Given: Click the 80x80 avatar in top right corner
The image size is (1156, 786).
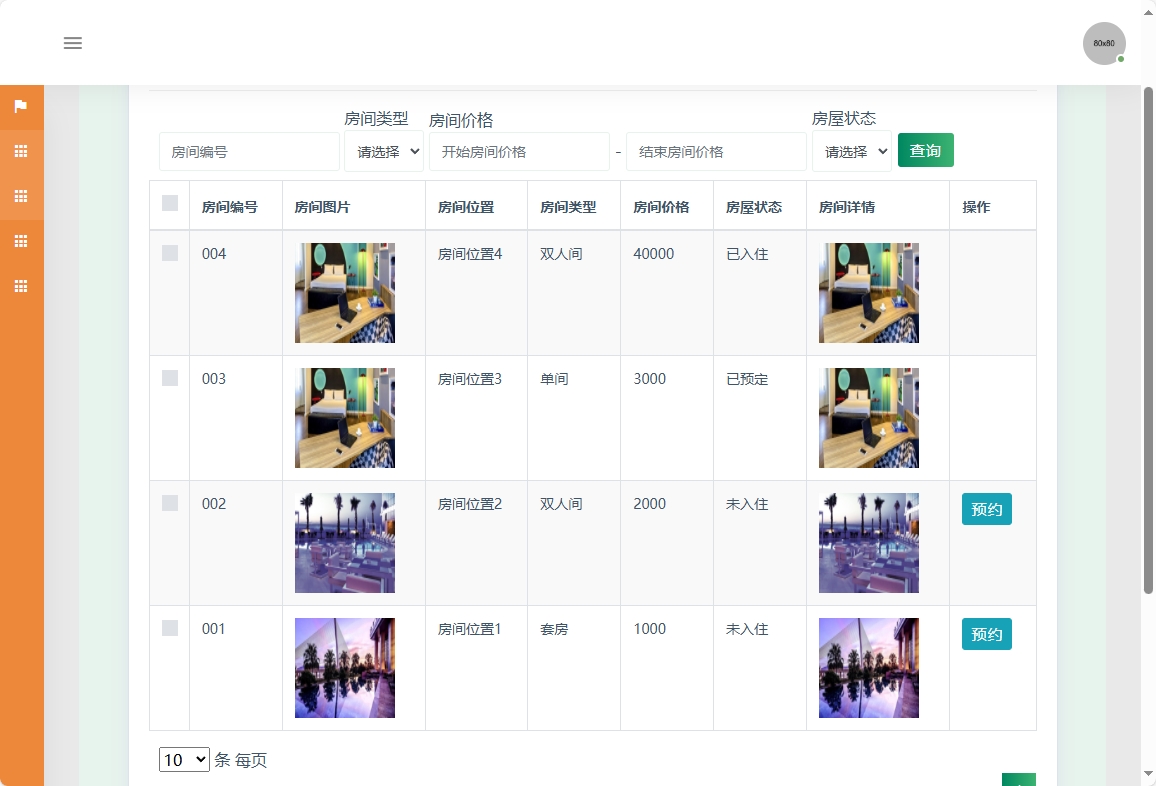Looking at the screenshot, I should (1104, 43).
